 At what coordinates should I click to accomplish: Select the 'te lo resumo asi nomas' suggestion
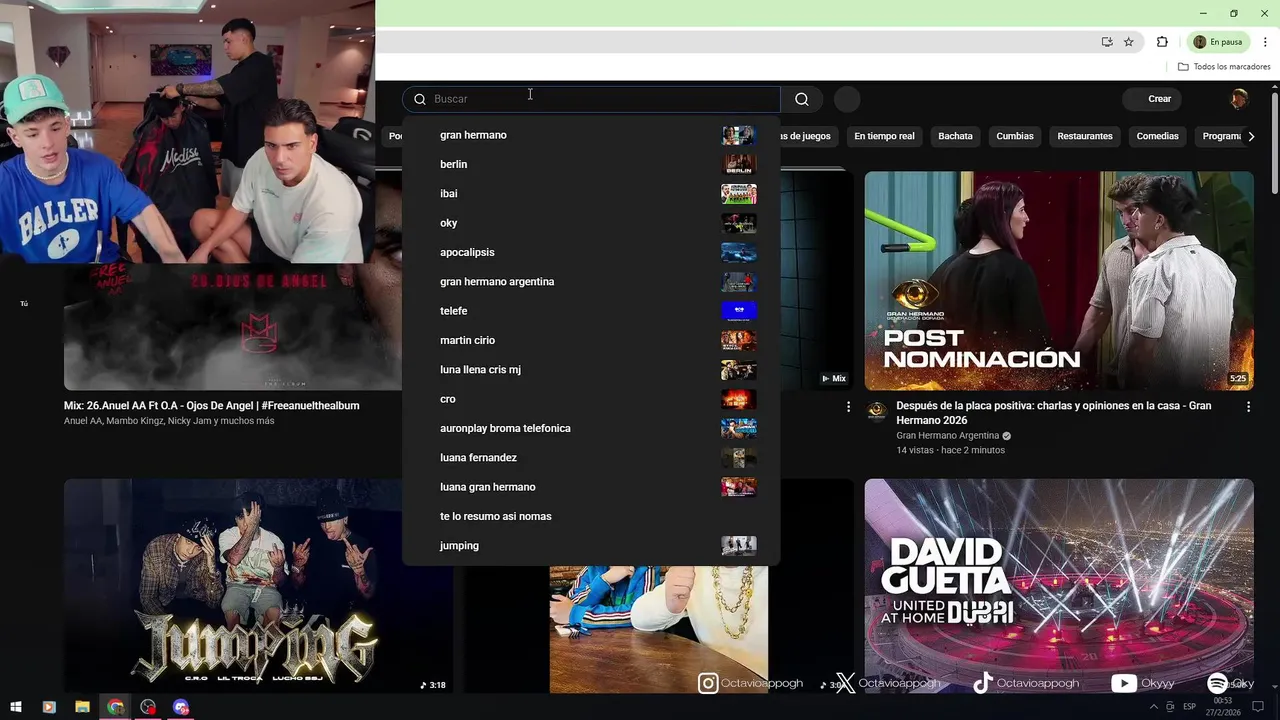[x=591, y=516]
